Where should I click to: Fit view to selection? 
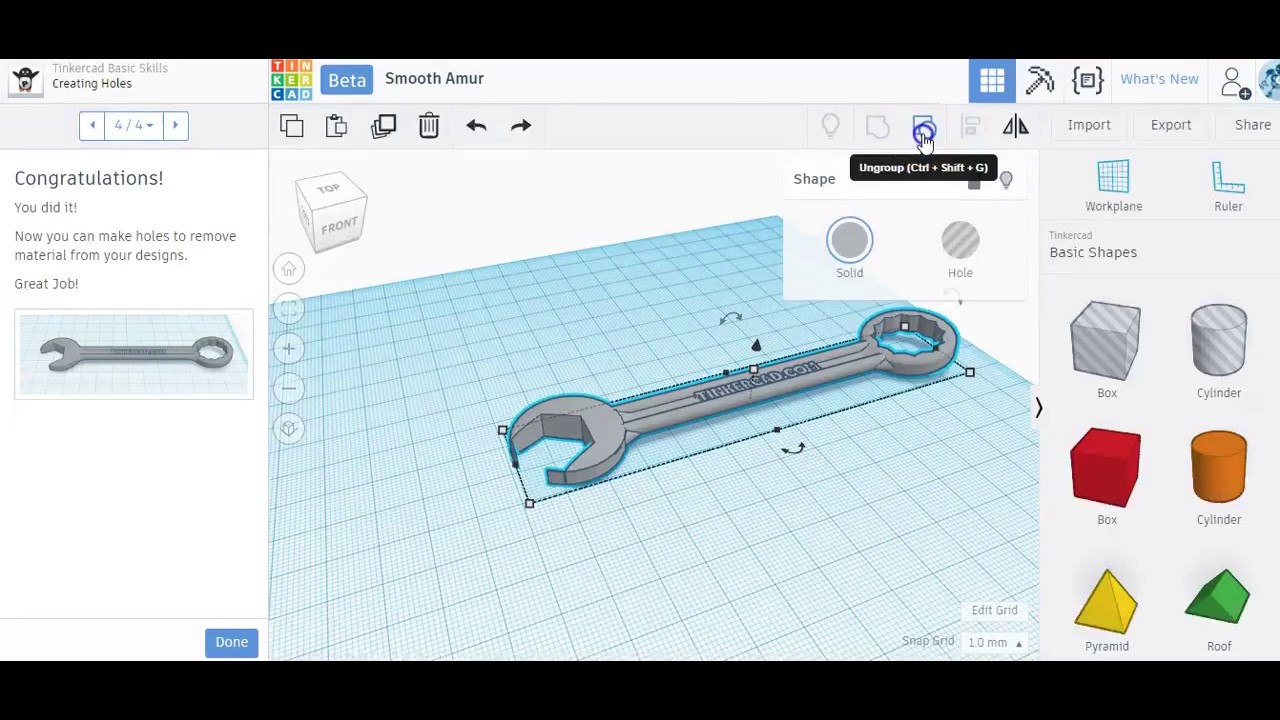289,309
